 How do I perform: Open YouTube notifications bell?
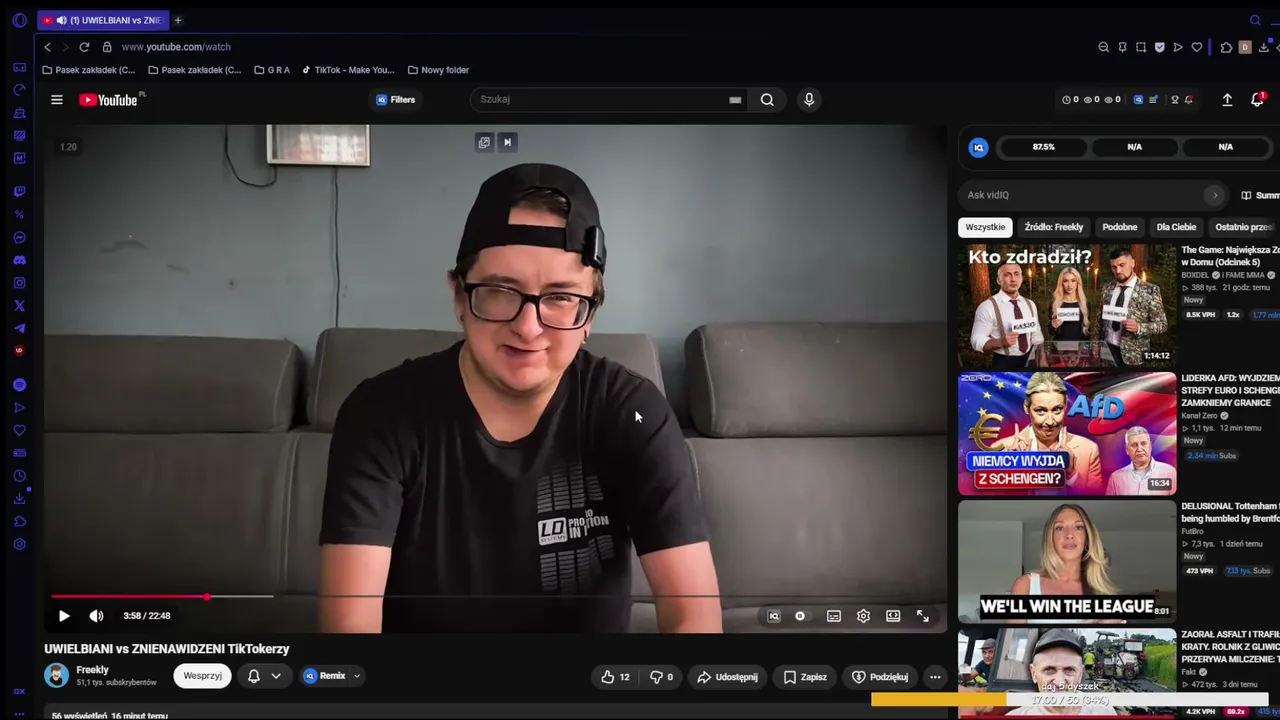1258,100
